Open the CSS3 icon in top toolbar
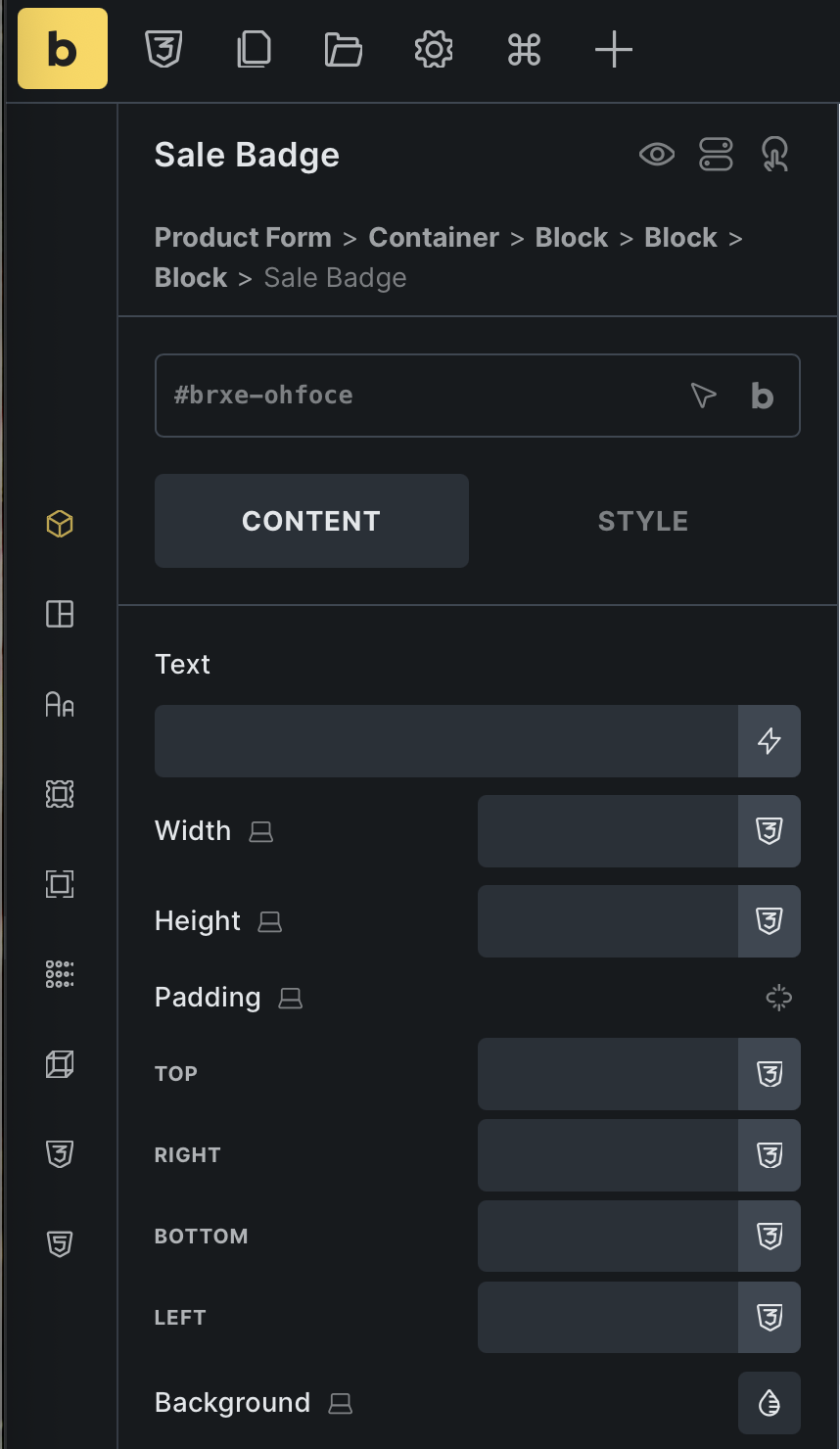Screen dimensions: 840x1449 [x=163, y=49]
